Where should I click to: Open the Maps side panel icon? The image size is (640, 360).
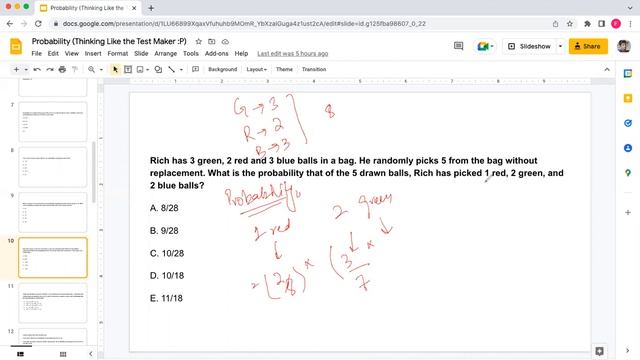[x=628, y=173]
